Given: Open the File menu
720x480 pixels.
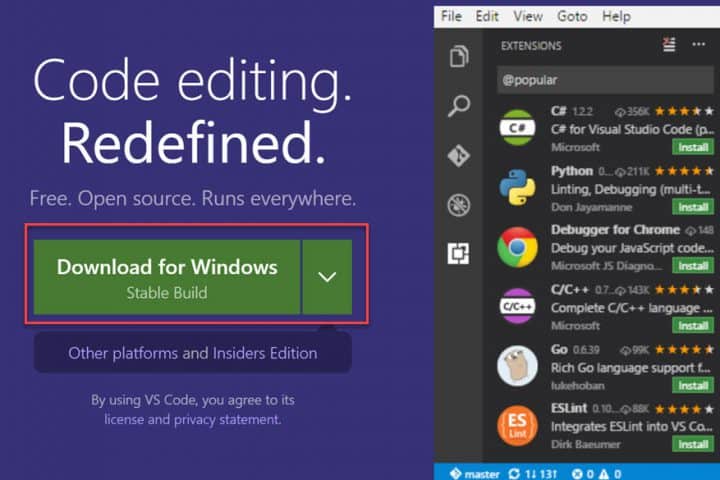Looking at the screenshot, I should point(451,16).
